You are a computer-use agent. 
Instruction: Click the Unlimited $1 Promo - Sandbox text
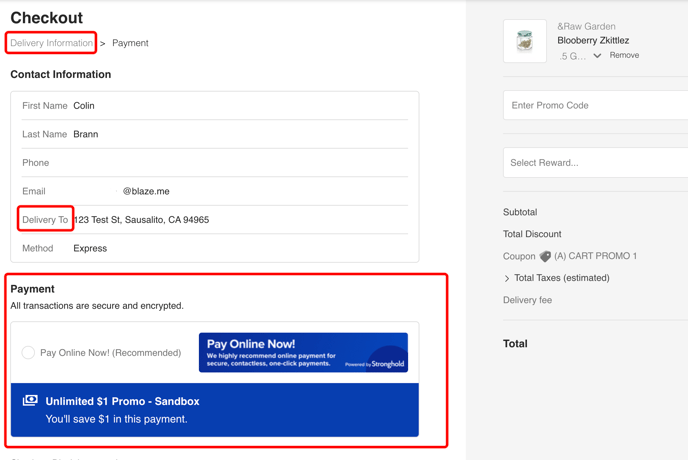pos(122,401)
